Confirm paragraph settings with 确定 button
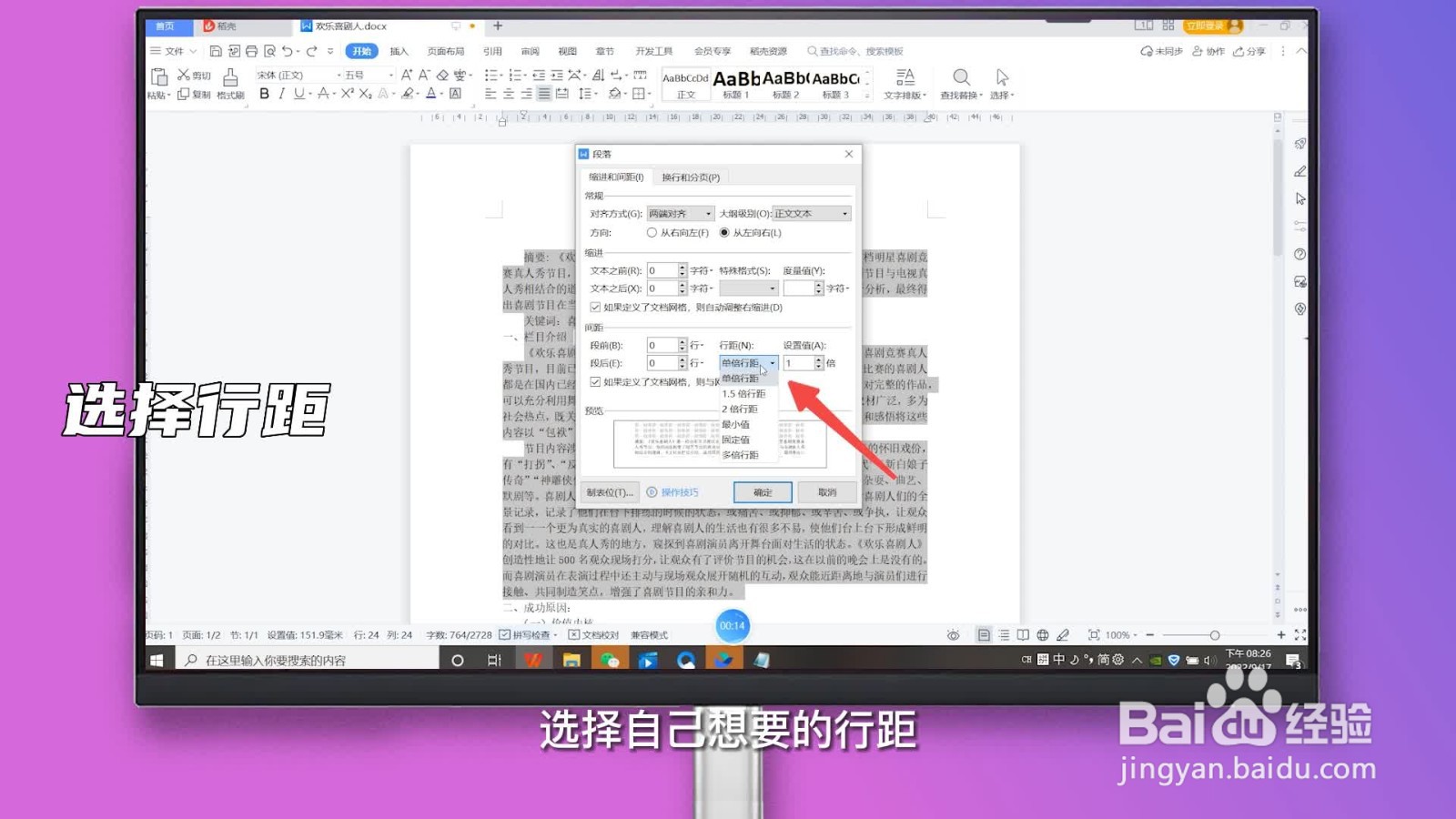The width and height of the screenshot is (1456, 819). click(x=762, y=491)
